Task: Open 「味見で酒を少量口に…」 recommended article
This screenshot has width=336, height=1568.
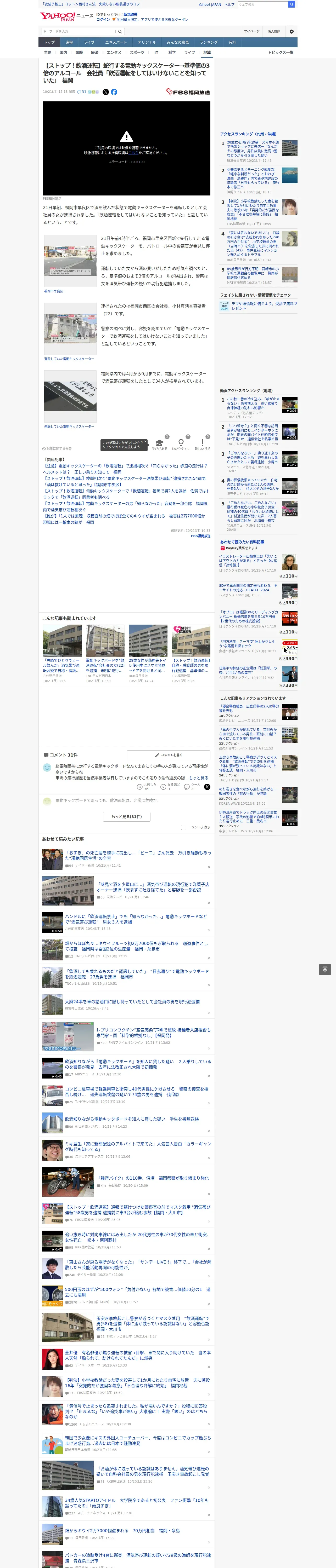Action: (153, 887)
